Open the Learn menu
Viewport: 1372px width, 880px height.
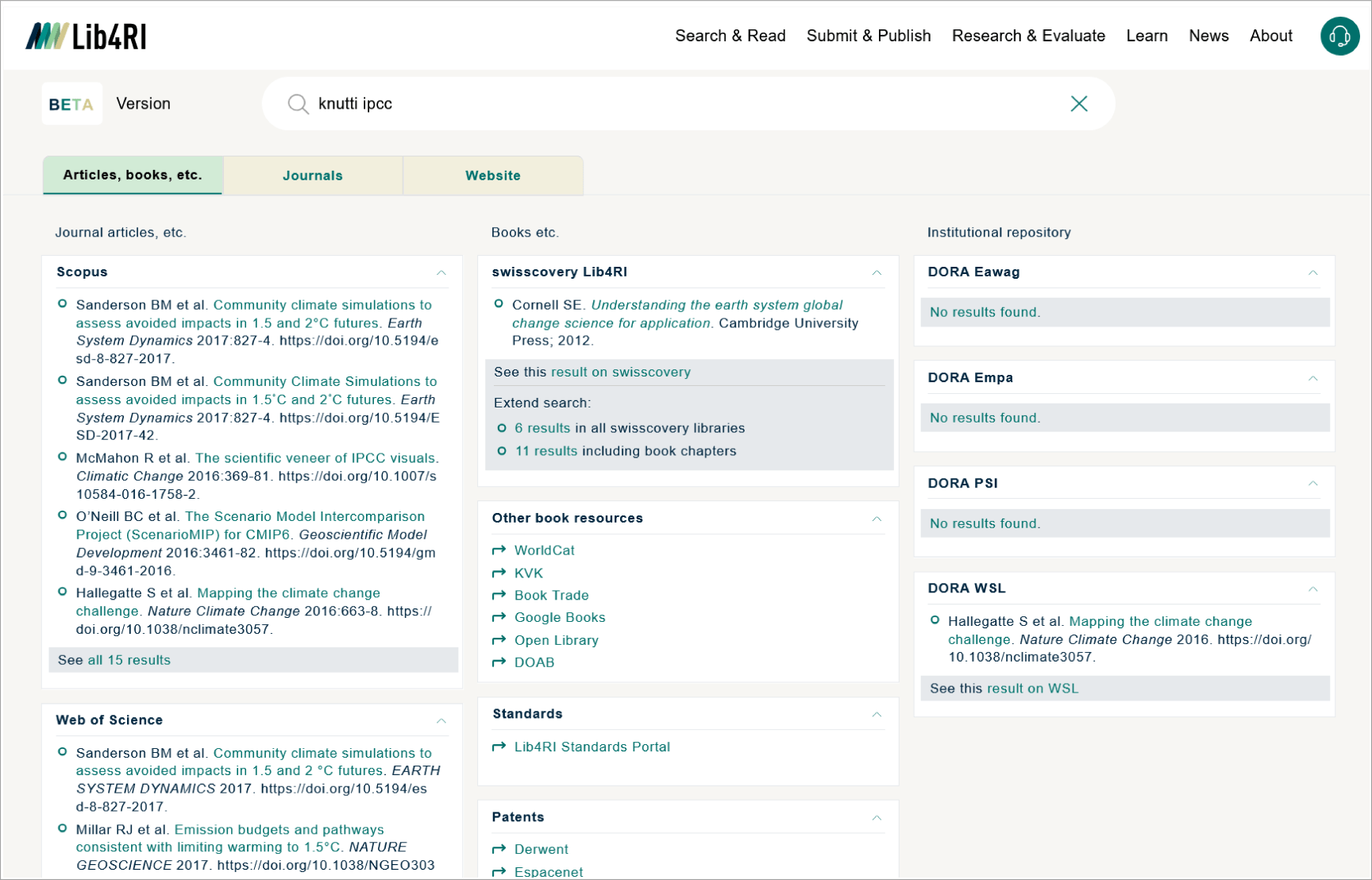[x=1147, y=36]
